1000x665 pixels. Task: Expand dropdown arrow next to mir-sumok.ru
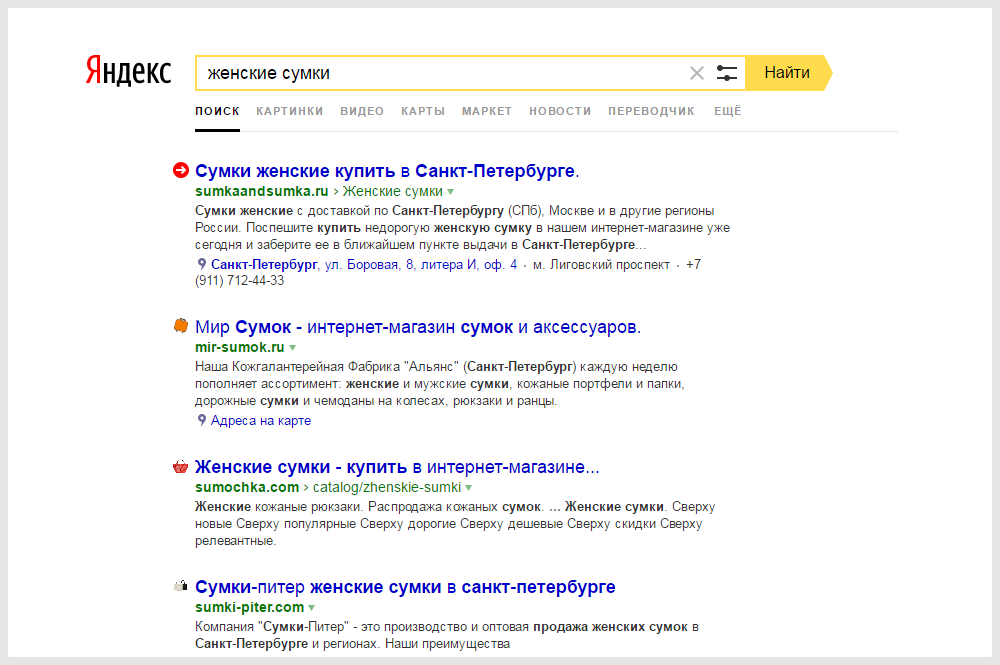293,348
